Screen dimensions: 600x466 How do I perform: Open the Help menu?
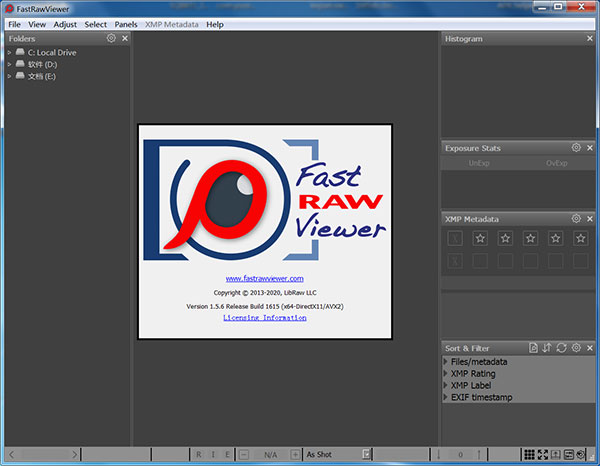215,24
